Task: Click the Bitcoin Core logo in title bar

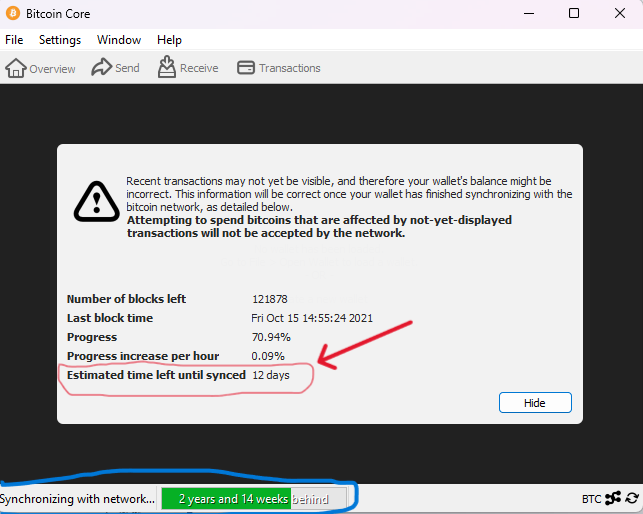Action: click(13, 14)
